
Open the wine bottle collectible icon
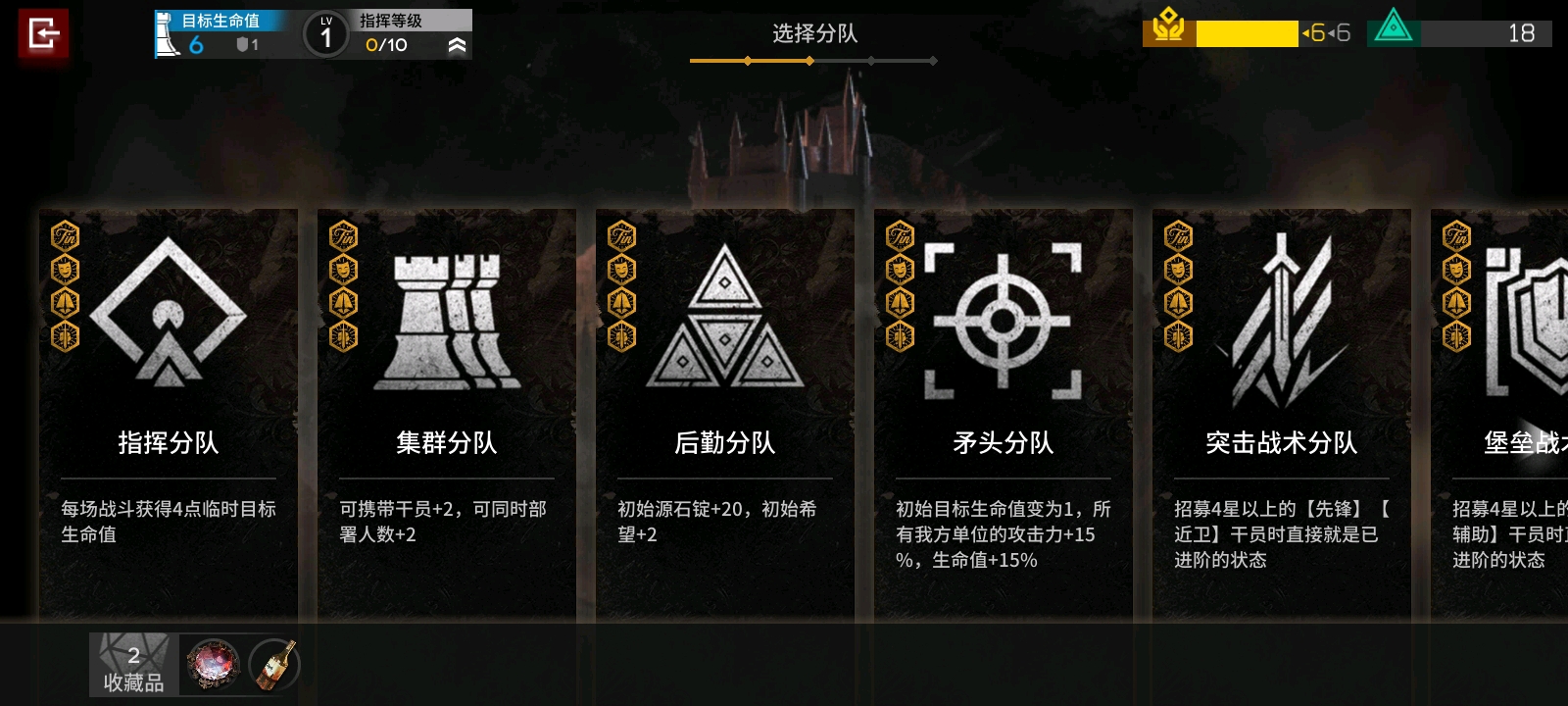pyautogui.click(x=274, y=665)
